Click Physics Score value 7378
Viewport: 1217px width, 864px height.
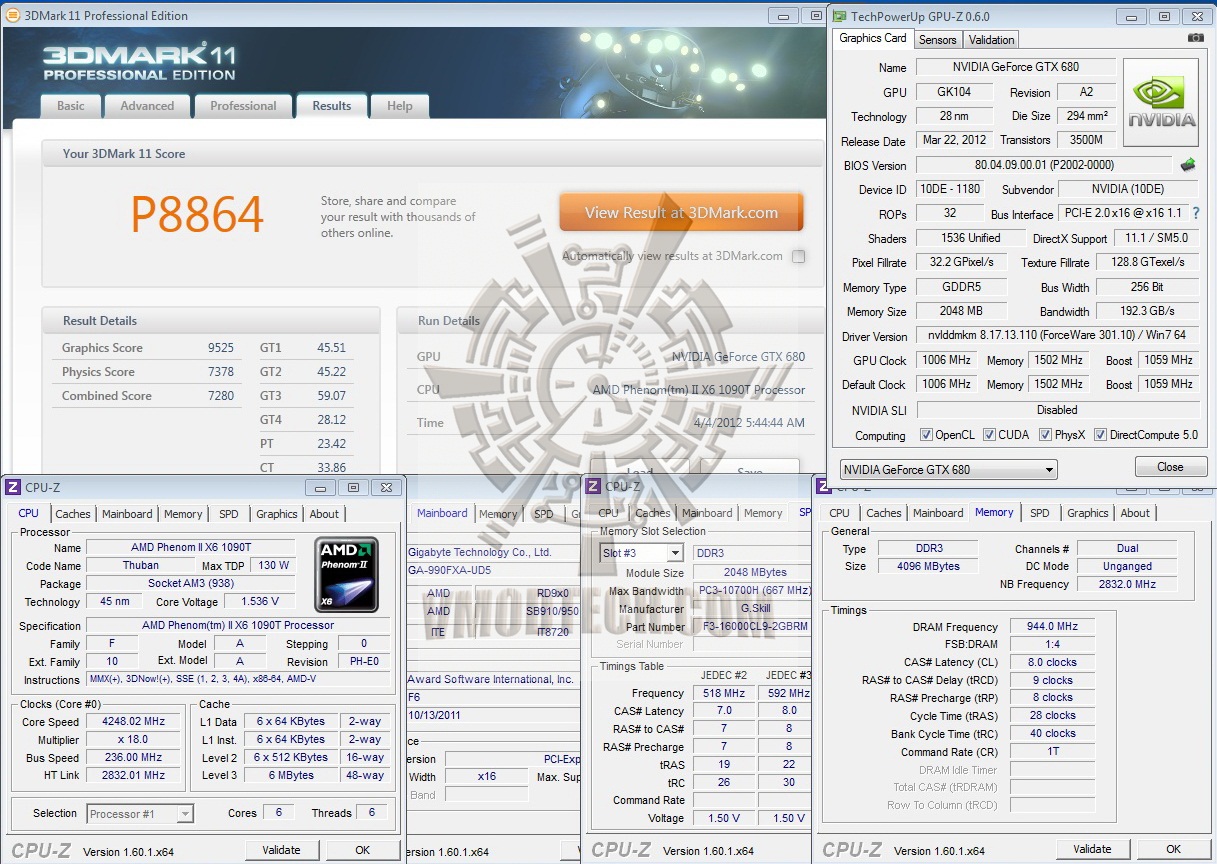221,372
